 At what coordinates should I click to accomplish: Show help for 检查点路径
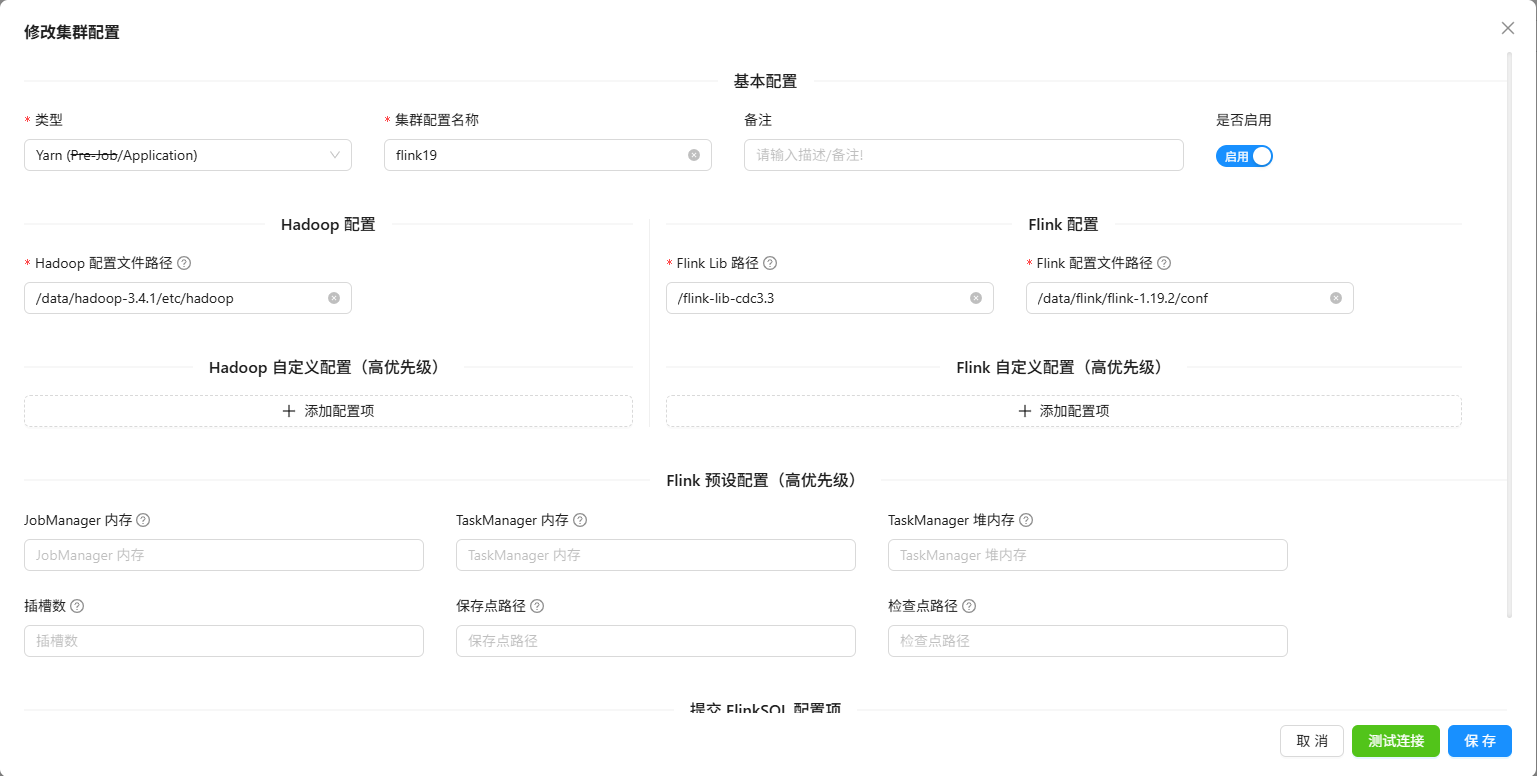click(x=969, y=606)
